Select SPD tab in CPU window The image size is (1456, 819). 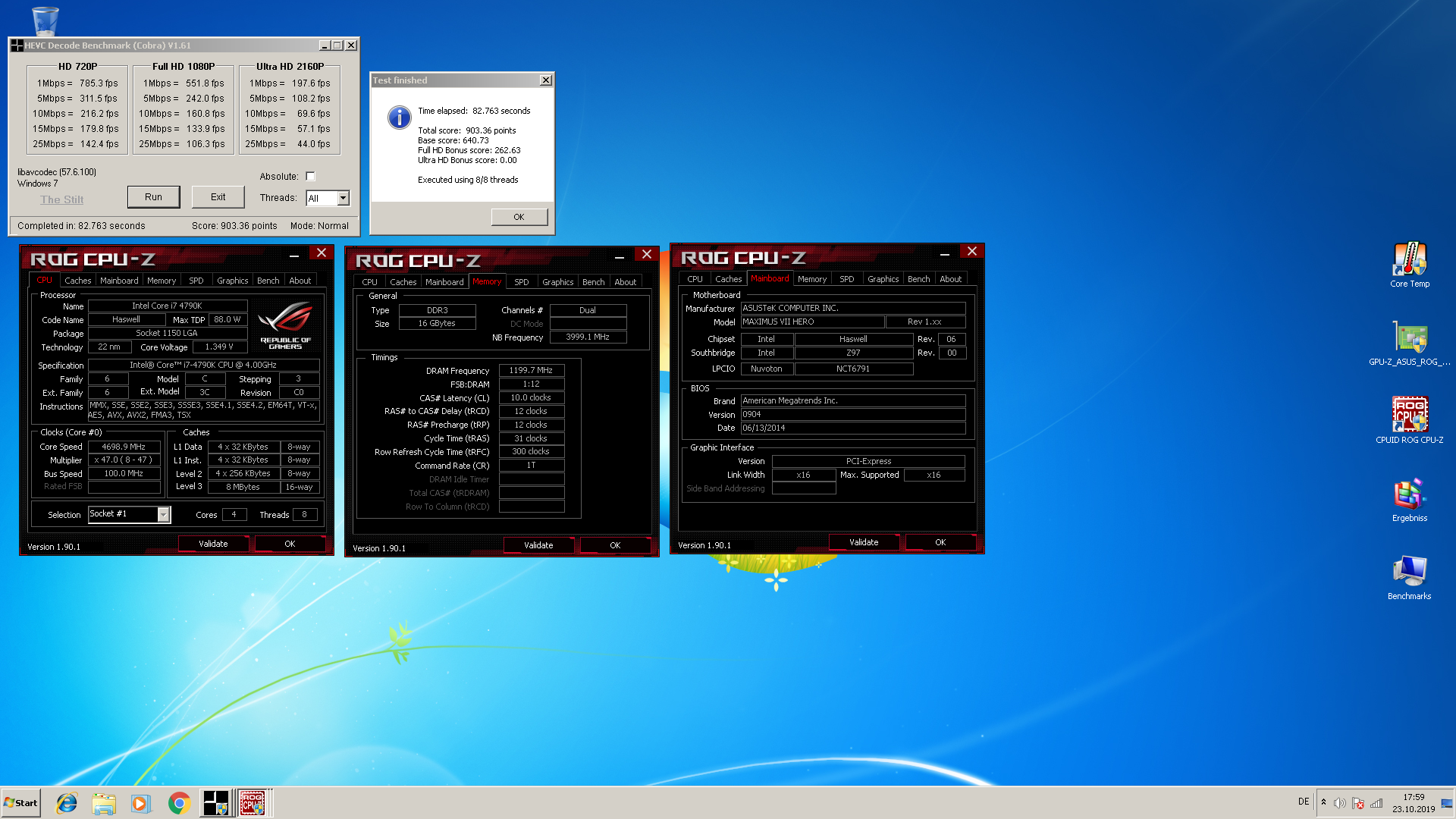[196, 281]
